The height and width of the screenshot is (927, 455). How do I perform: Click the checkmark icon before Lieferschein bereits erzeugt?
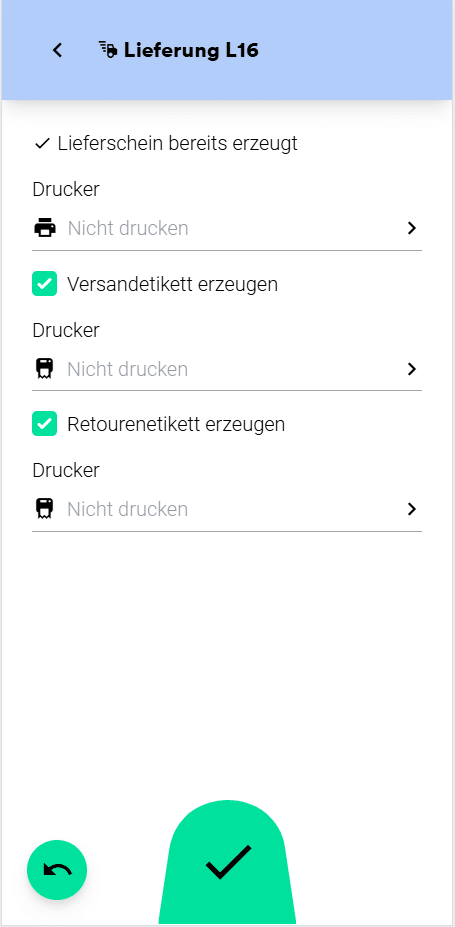(x=43, y=144)
